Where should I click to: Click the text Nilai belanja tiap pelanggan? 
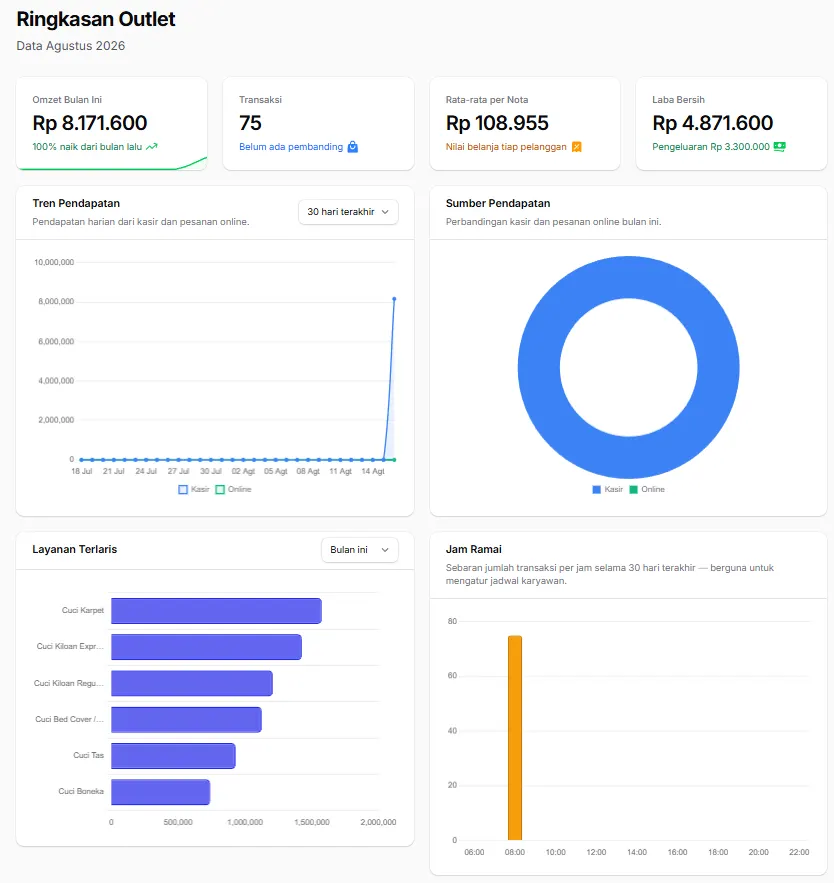(506, 147)
